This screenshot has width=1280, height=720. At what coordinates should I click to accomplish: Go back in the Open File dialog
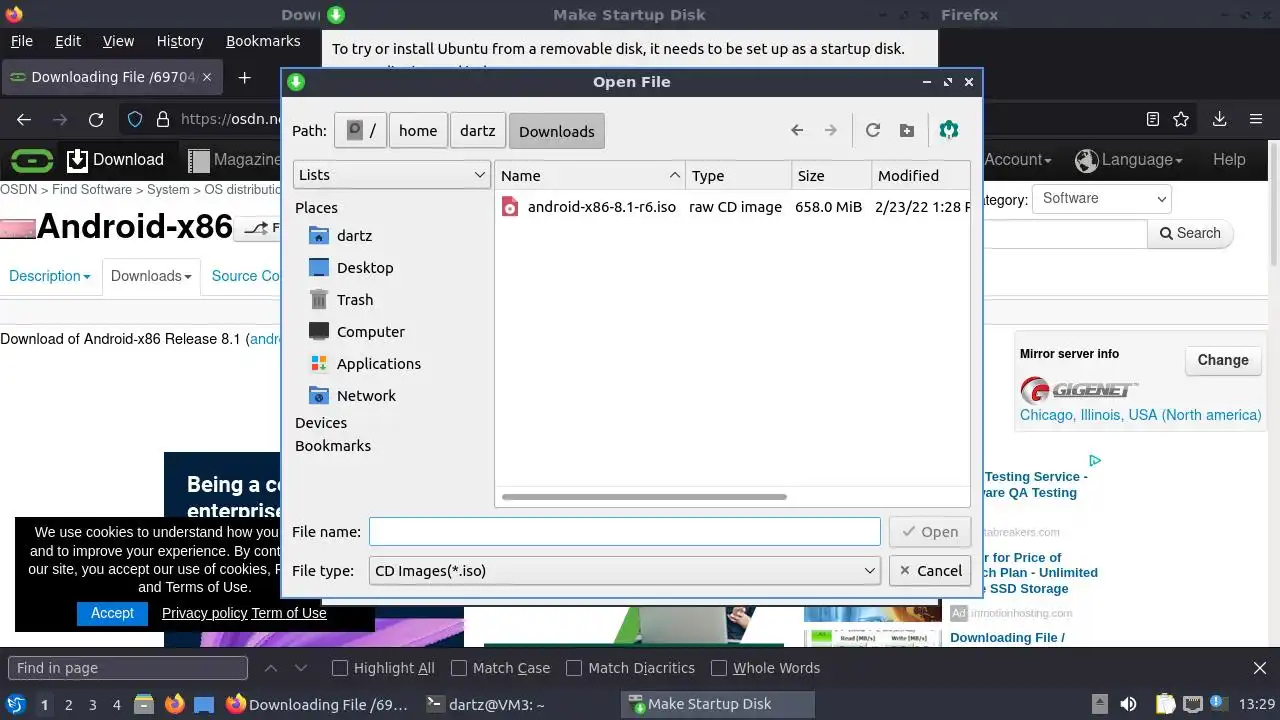click(797, 131)
